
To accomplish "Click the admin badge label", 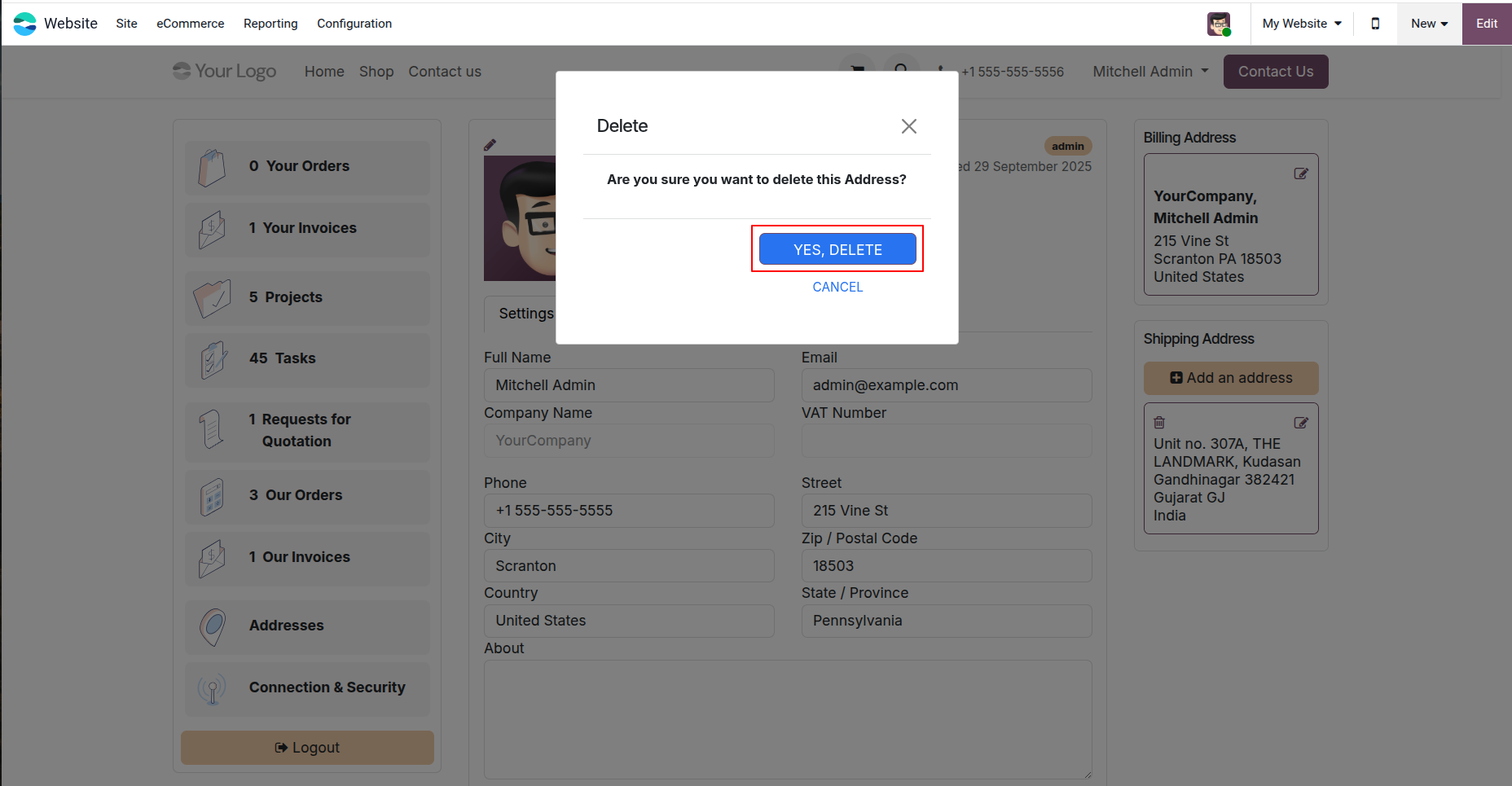I will [x=1067, y=146].
